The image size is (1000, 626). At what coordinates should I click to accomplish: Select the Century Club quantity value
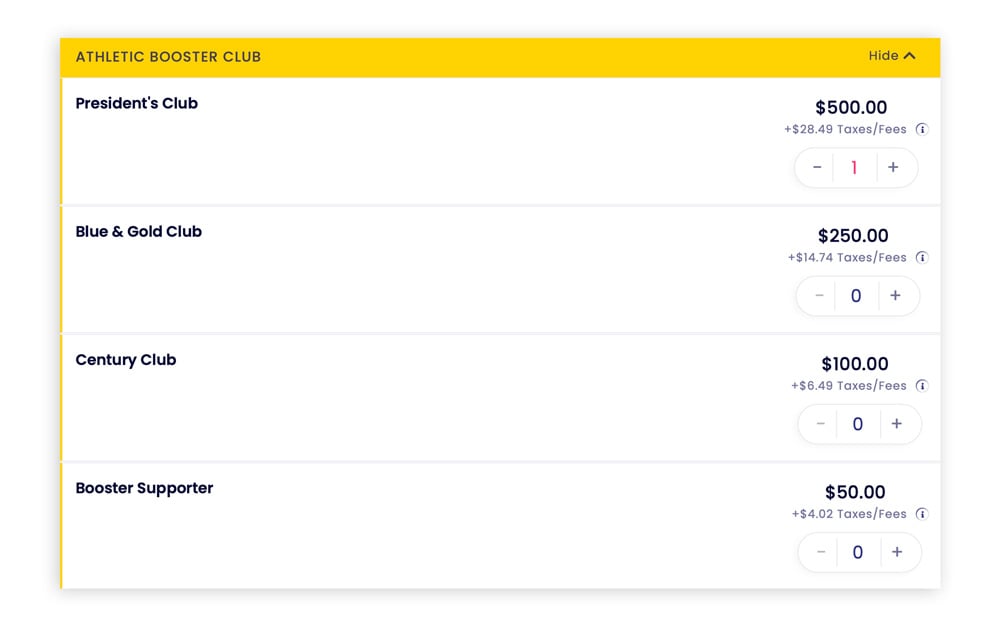click(858, 423)
